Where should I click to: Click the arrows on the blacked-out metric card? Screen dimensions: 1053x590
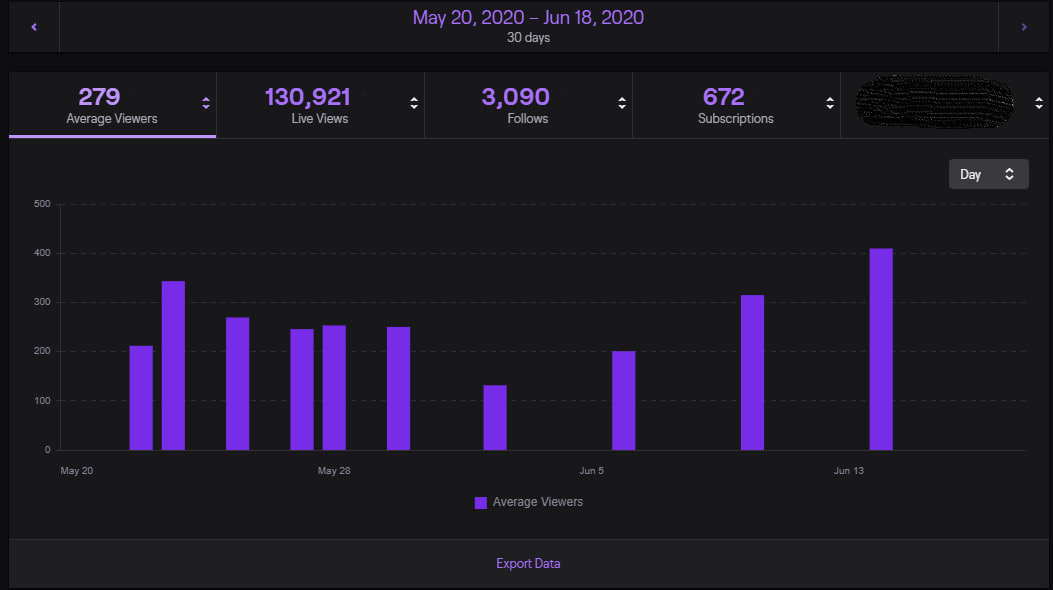coord(1039,102)
